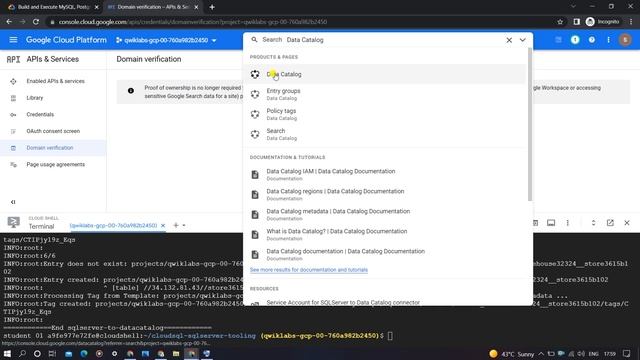Image resolution: width=640 pixels, height=360 pixels.
Task: Open Task View on taskbar
Action: pyautogui.click(x=52, y=353)
